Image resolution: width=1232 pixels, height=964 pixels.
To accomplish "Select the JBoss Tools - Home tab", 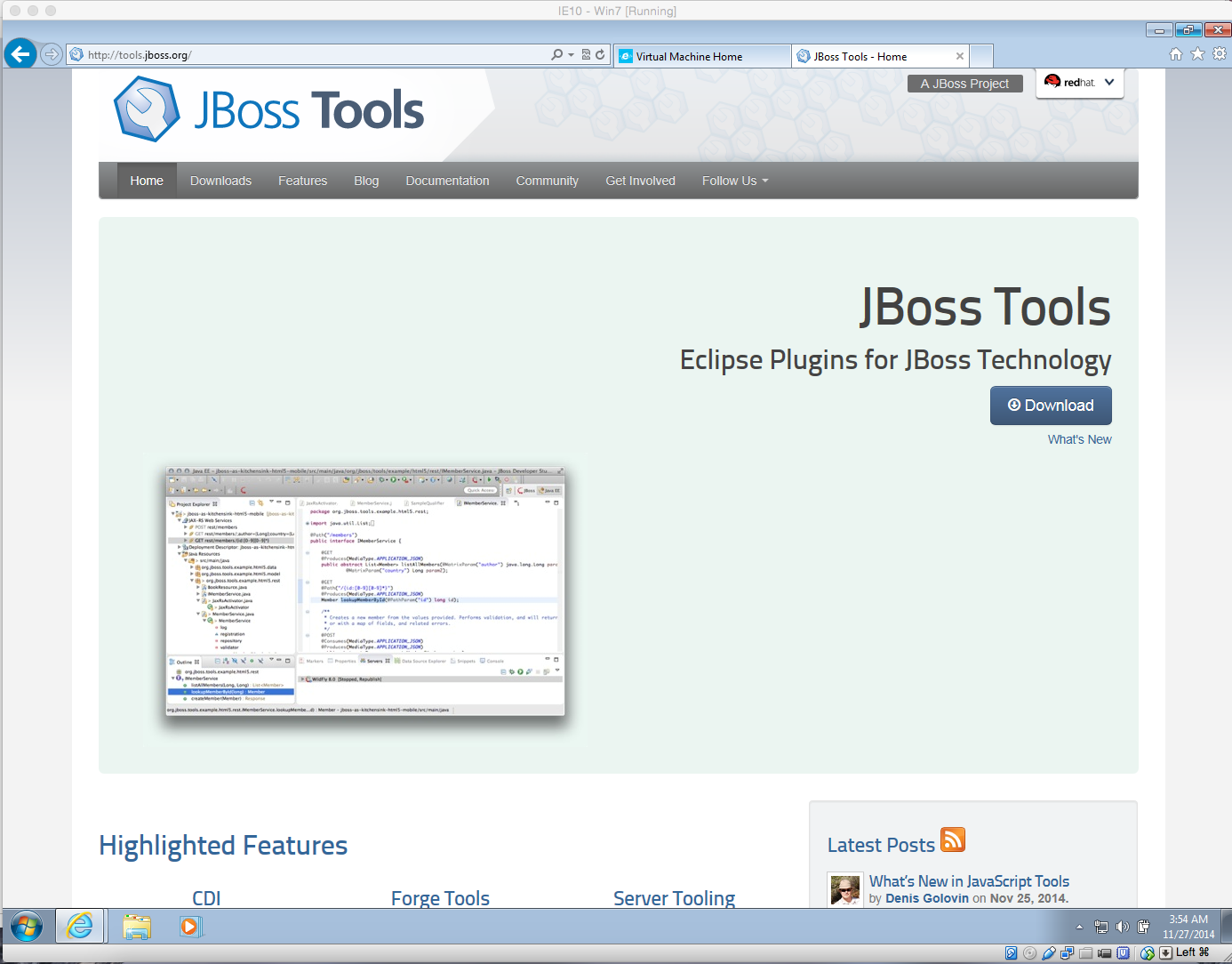I will tap(879, 56).
